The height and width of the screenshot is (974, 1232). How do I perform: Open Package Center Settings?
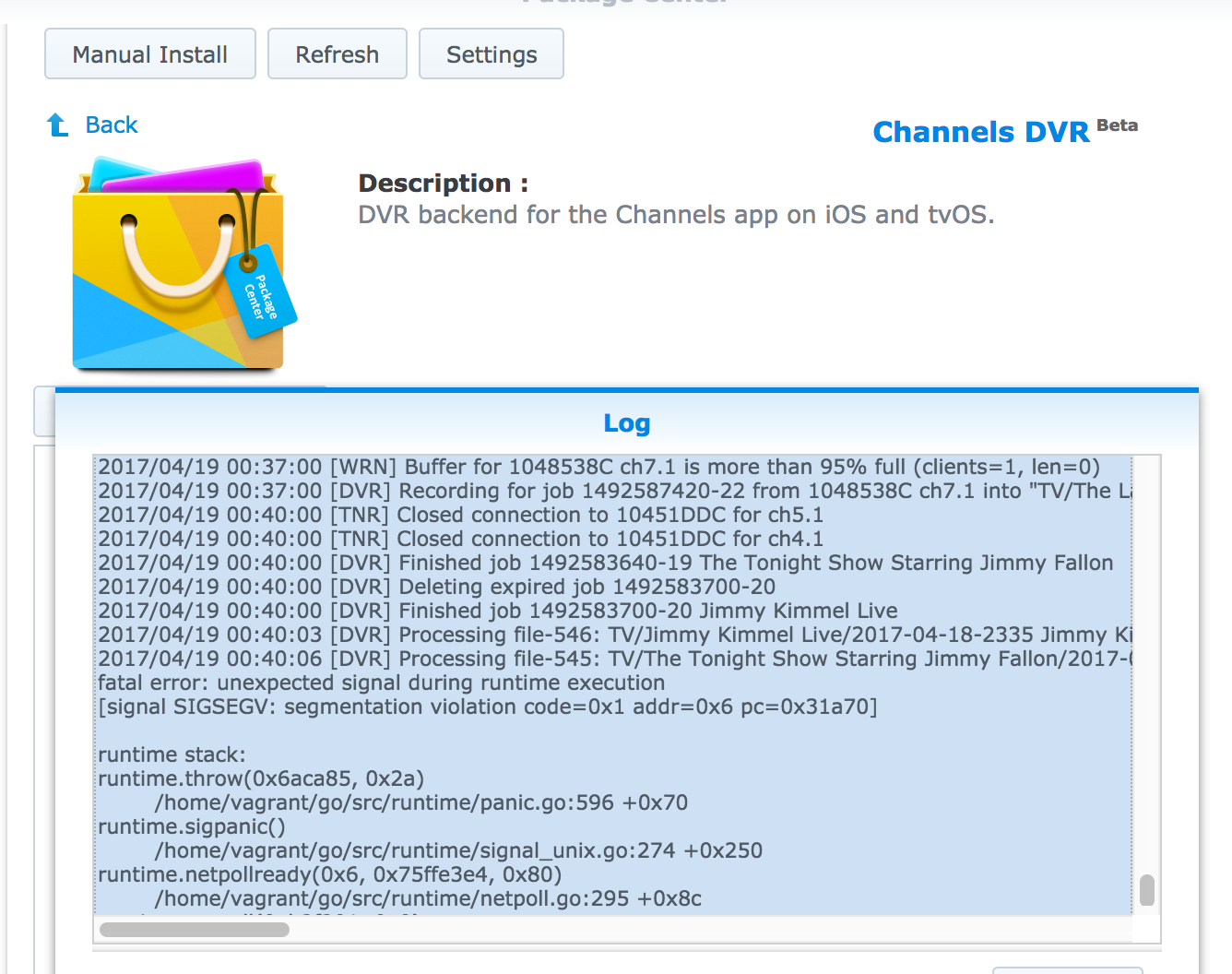(492, 54)
